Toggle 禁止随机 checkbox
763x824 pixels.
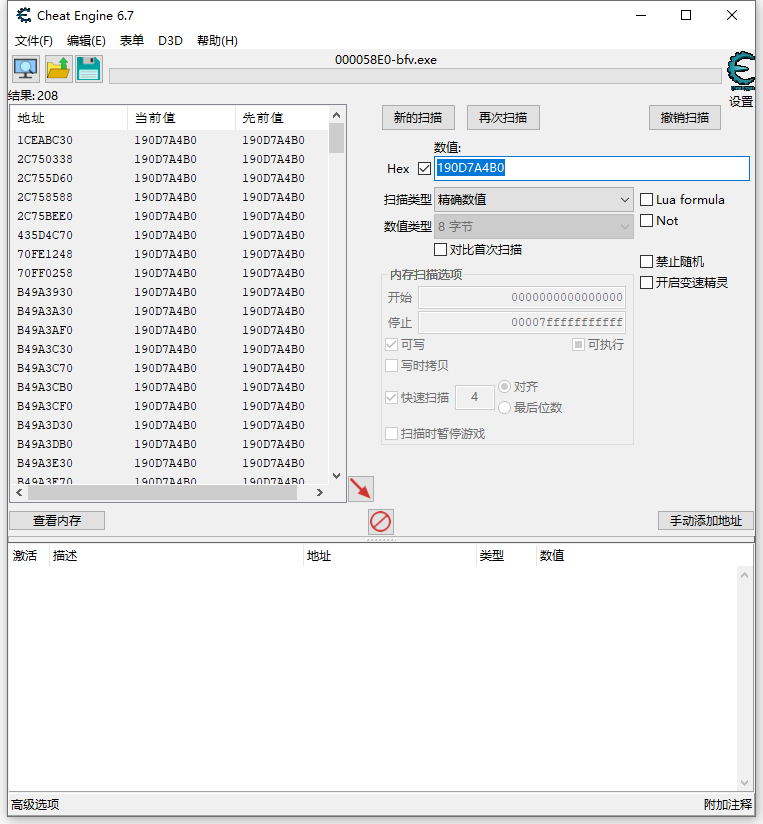tap(646, 261)
